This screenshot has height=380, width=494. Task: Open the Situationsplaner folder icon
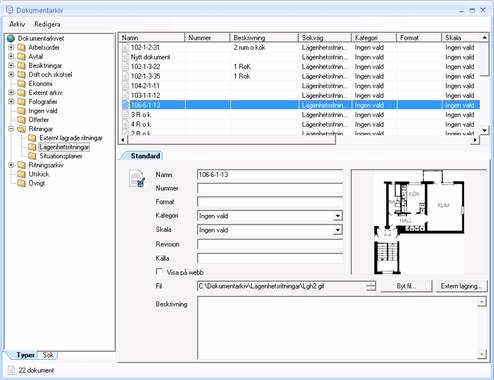pyautogui.click(x=32, y=156)
